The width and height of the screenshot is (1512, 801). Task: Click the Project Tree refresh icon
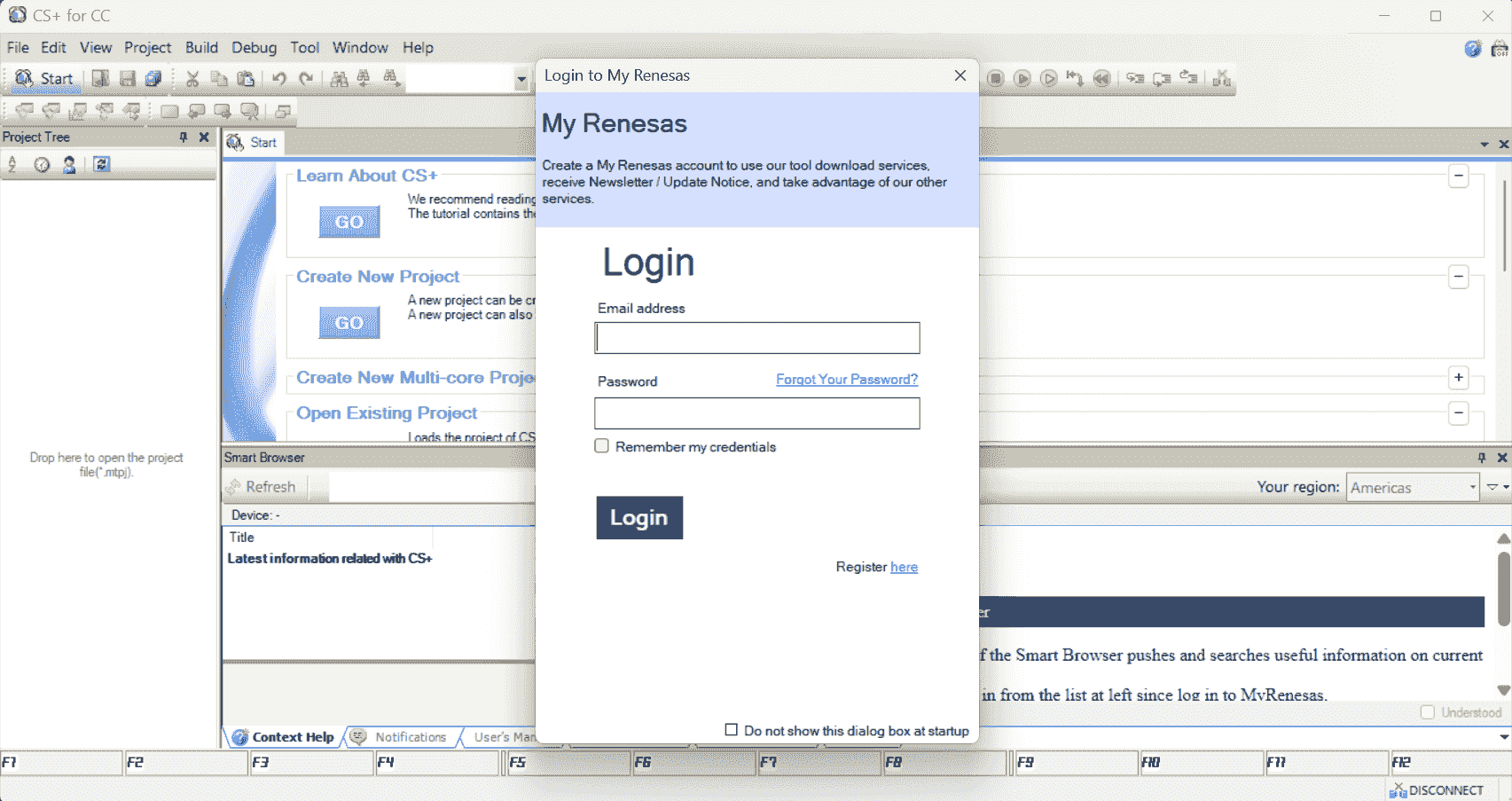click(102, 164)
